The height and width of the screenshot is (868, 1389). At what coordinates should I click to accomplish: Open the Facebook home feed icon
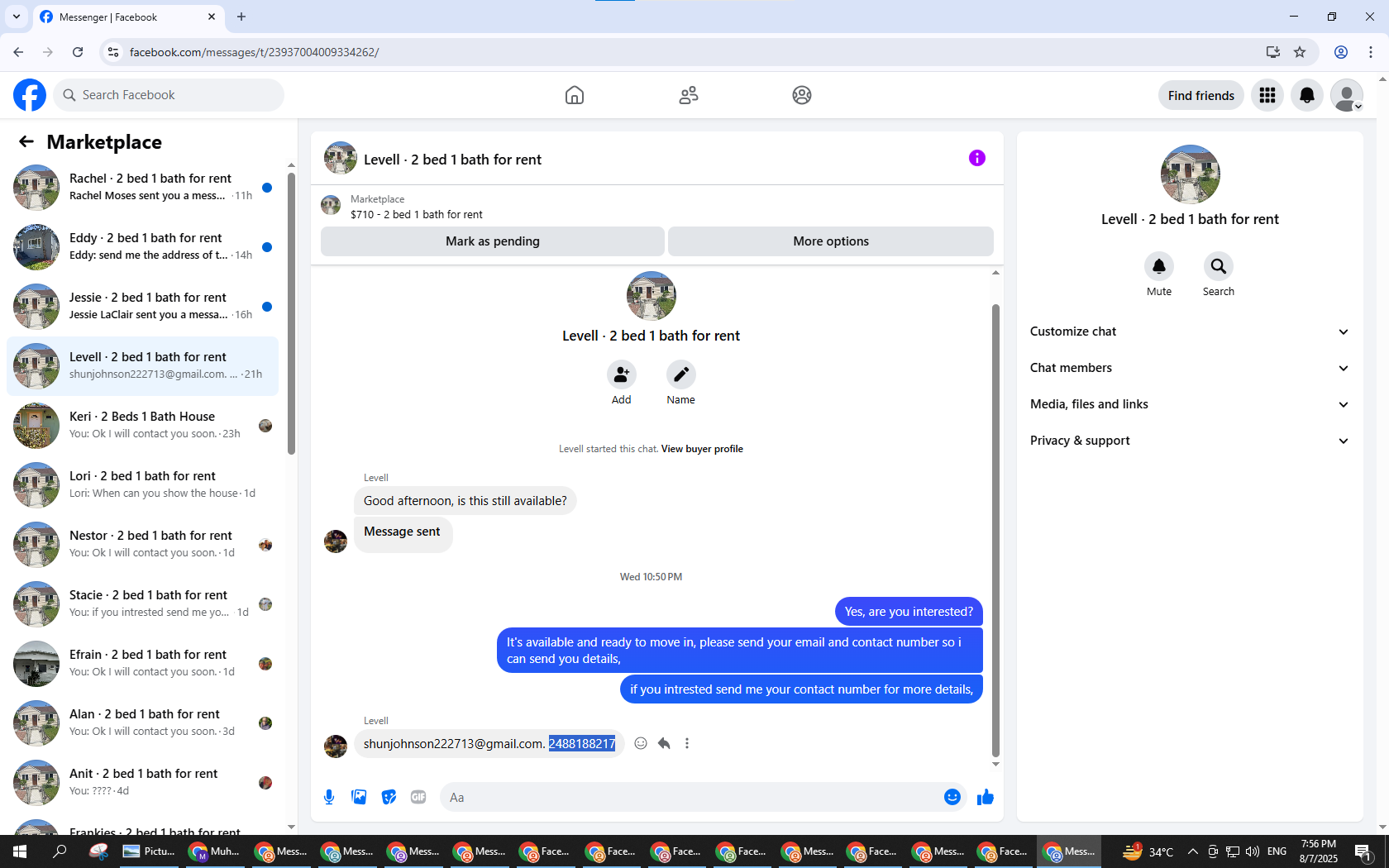[575, 95]
